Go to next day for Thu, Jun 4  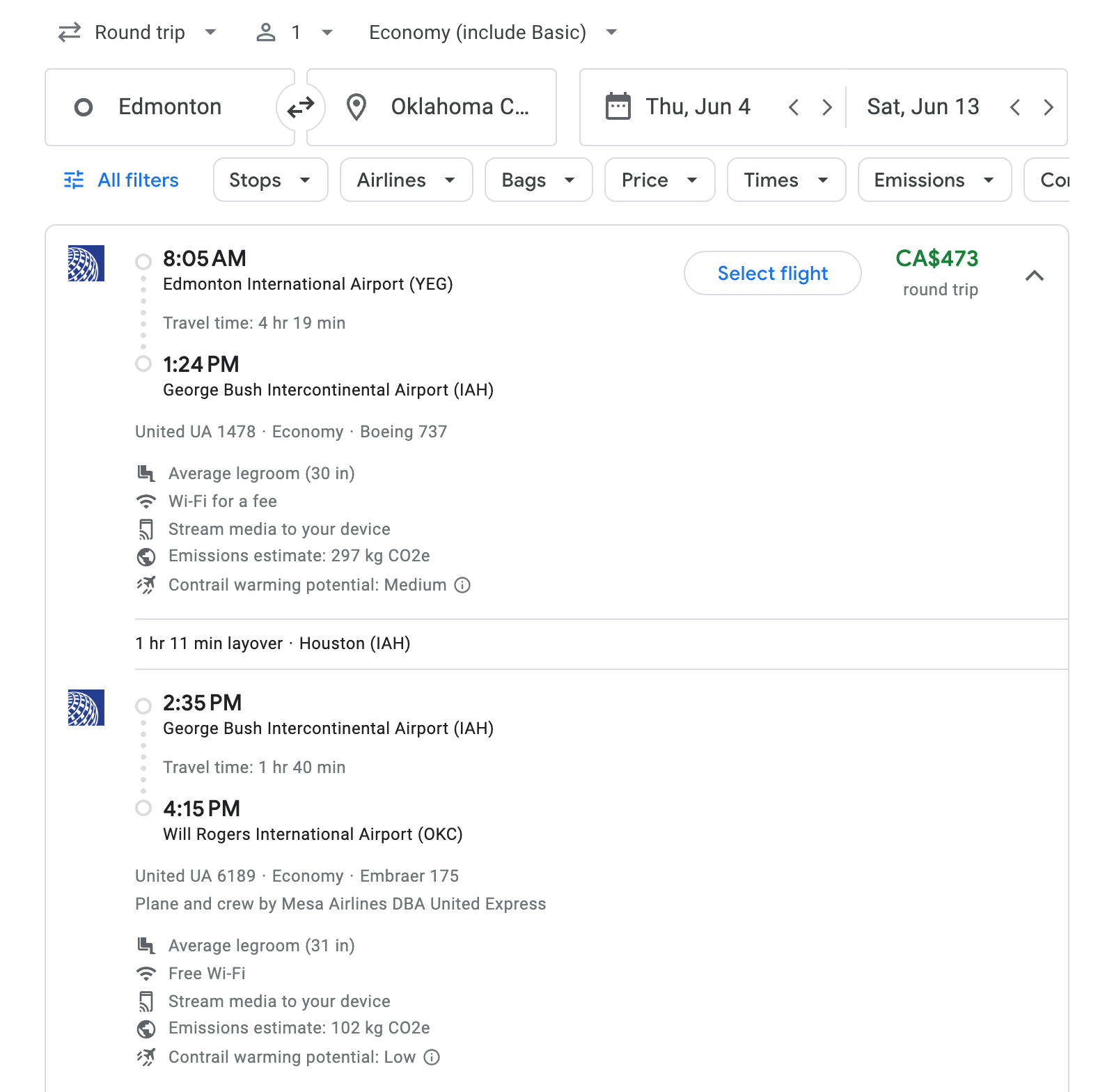(826, 107)
